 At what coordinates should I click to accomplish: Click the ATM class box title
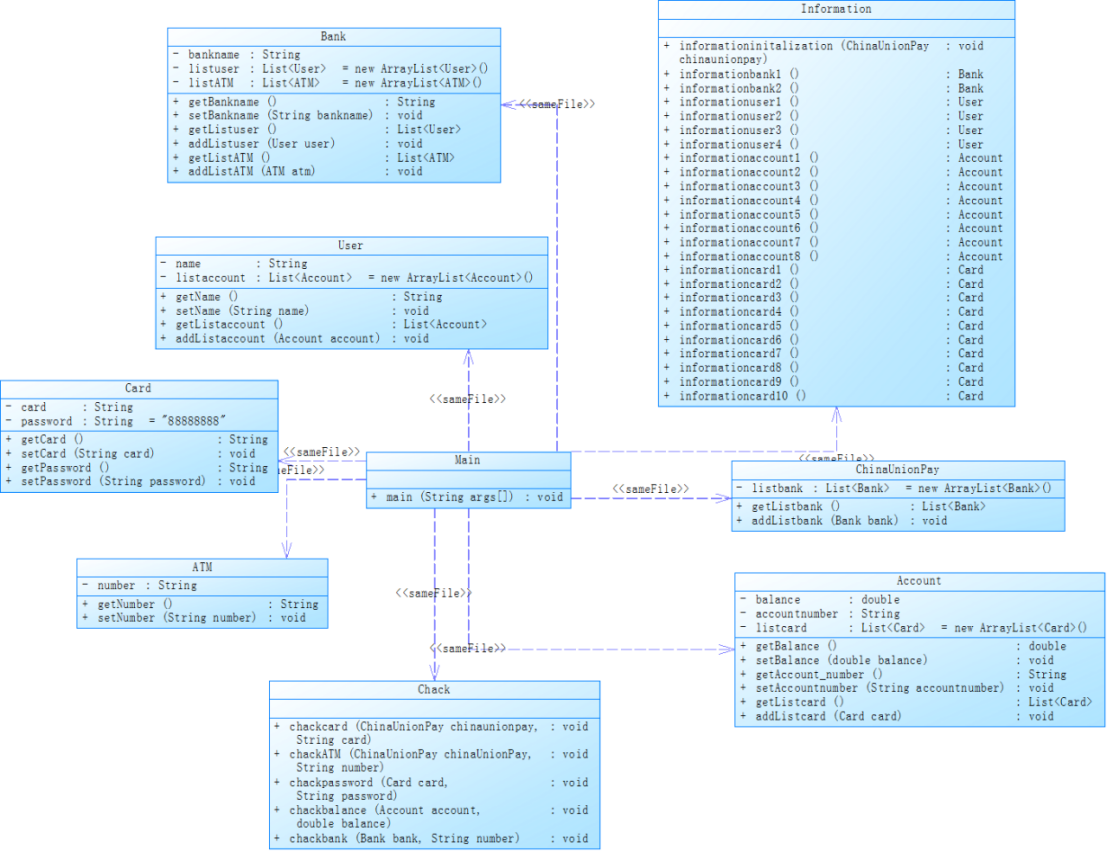click(x=202, y=567)
